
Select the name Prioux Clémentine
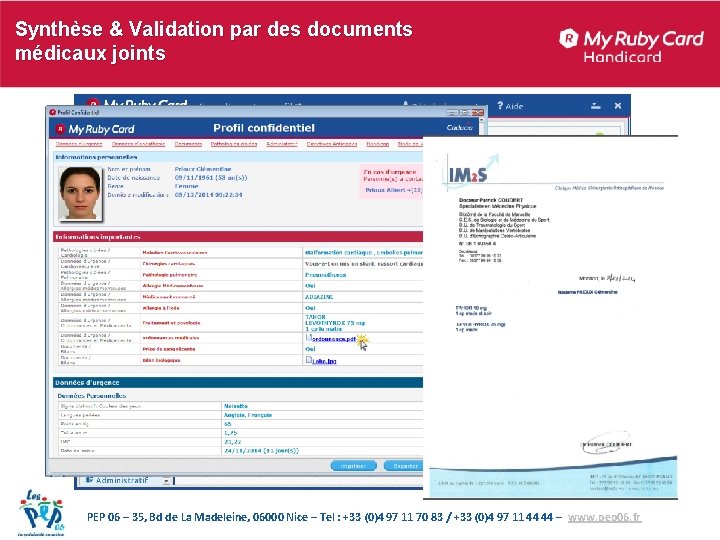tap(203, 169)
